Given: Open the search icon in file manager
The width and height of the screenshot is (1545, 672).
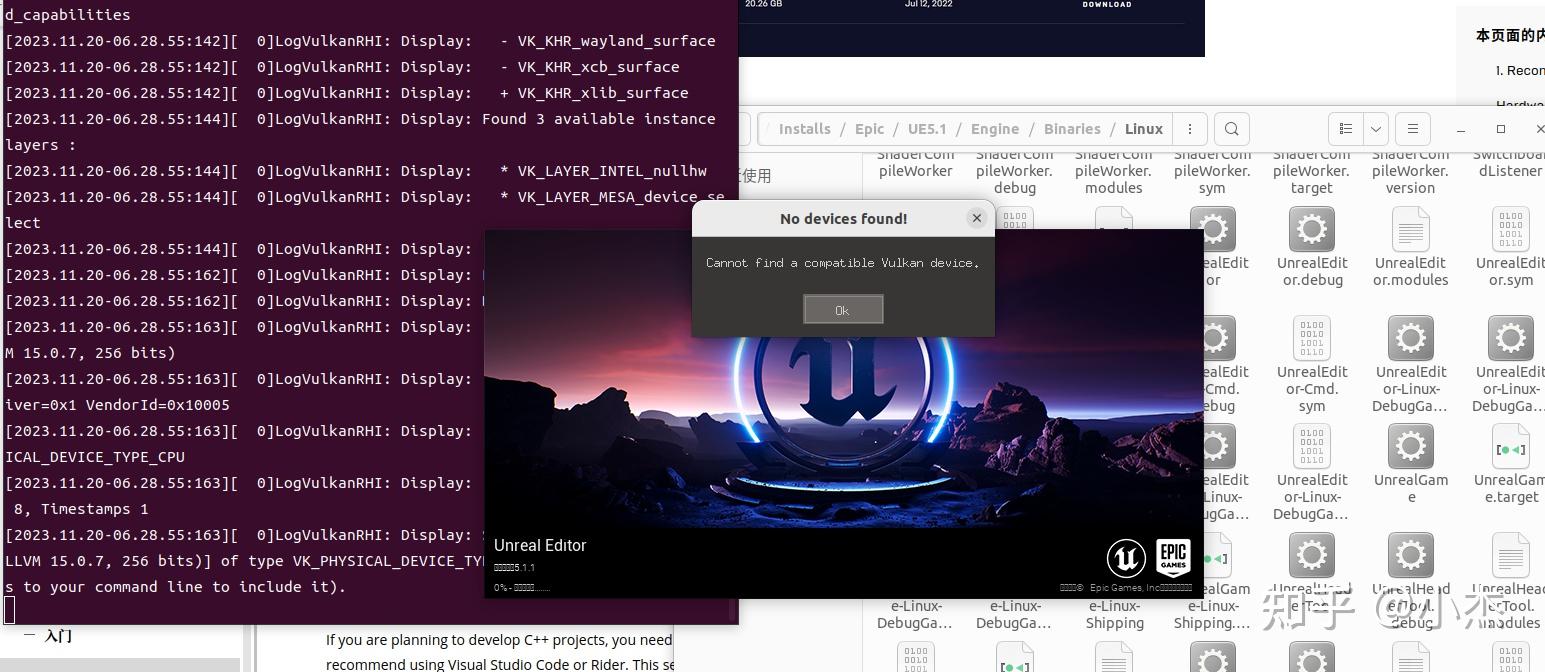Looking at the screenshot, I should pyautogui.click(x=1231, y=128).
